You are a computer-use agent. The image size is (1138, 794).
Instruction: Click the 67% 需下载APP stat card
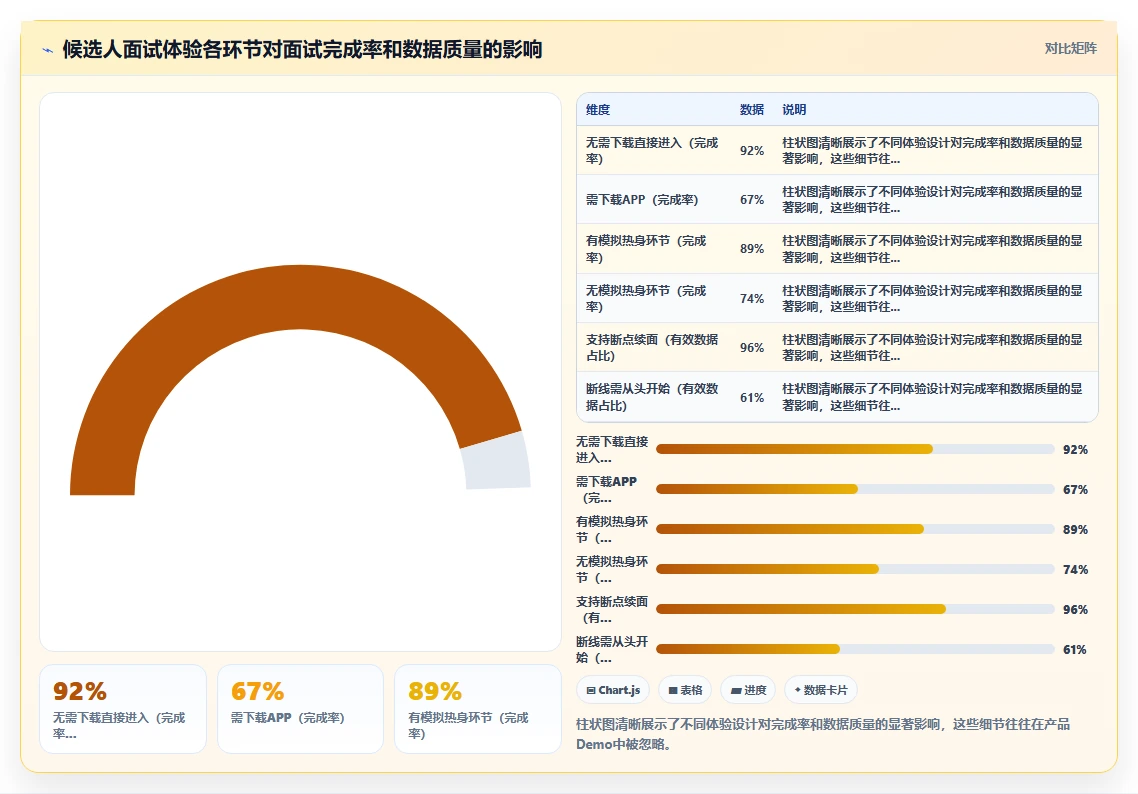coord(300,709)
